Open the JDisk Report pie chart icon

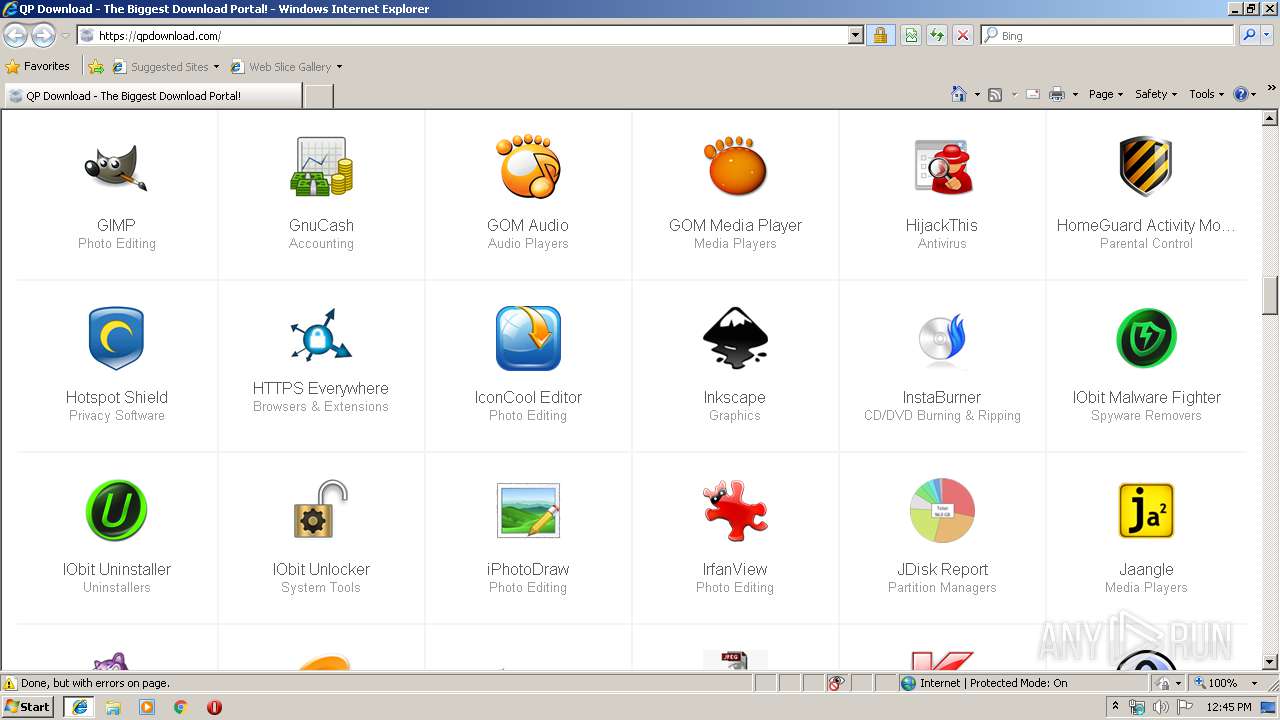tap(942, 511)
